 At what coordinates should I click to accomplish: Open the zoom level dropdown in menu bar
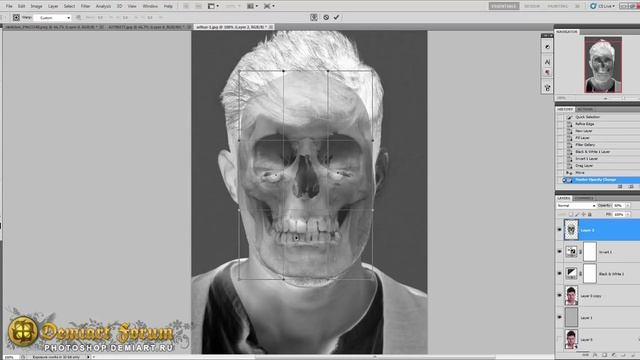coord(233,6)
